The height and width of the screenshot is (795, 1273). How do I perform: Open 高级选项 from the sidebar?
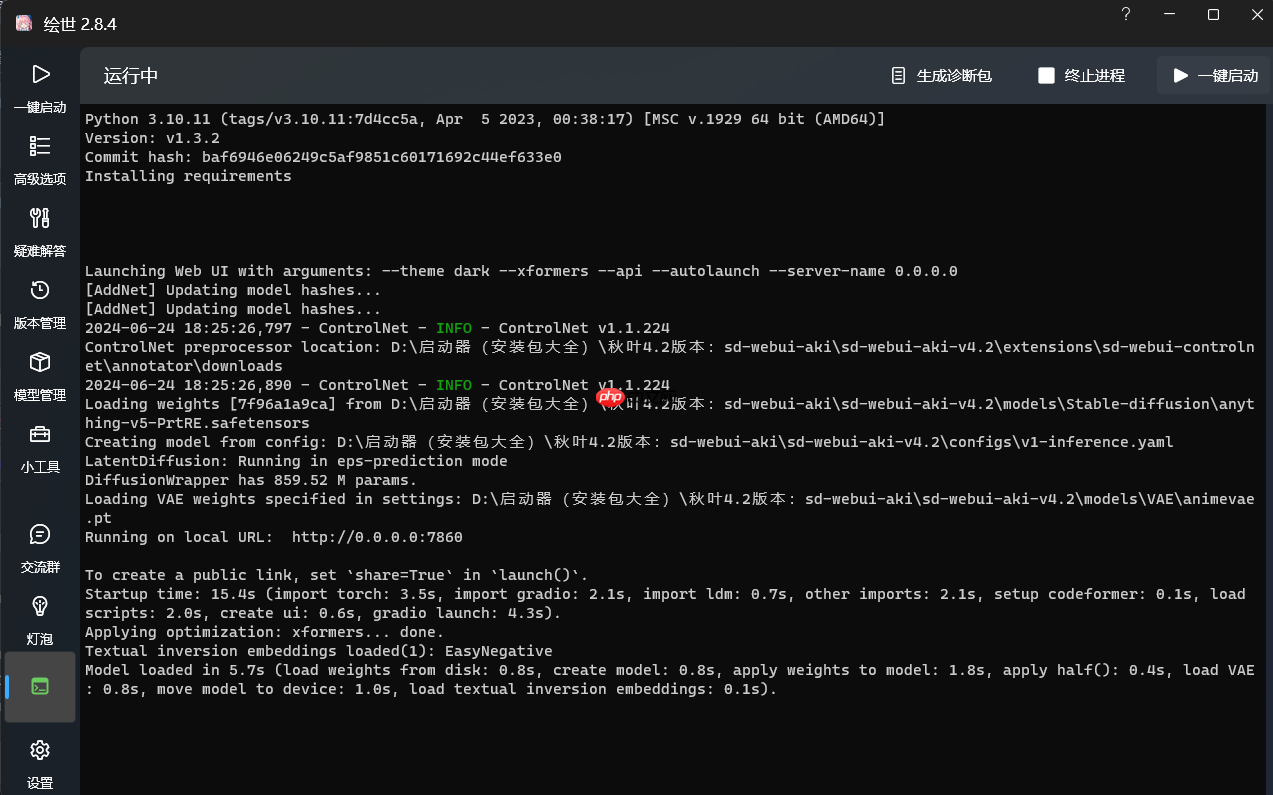40,160
